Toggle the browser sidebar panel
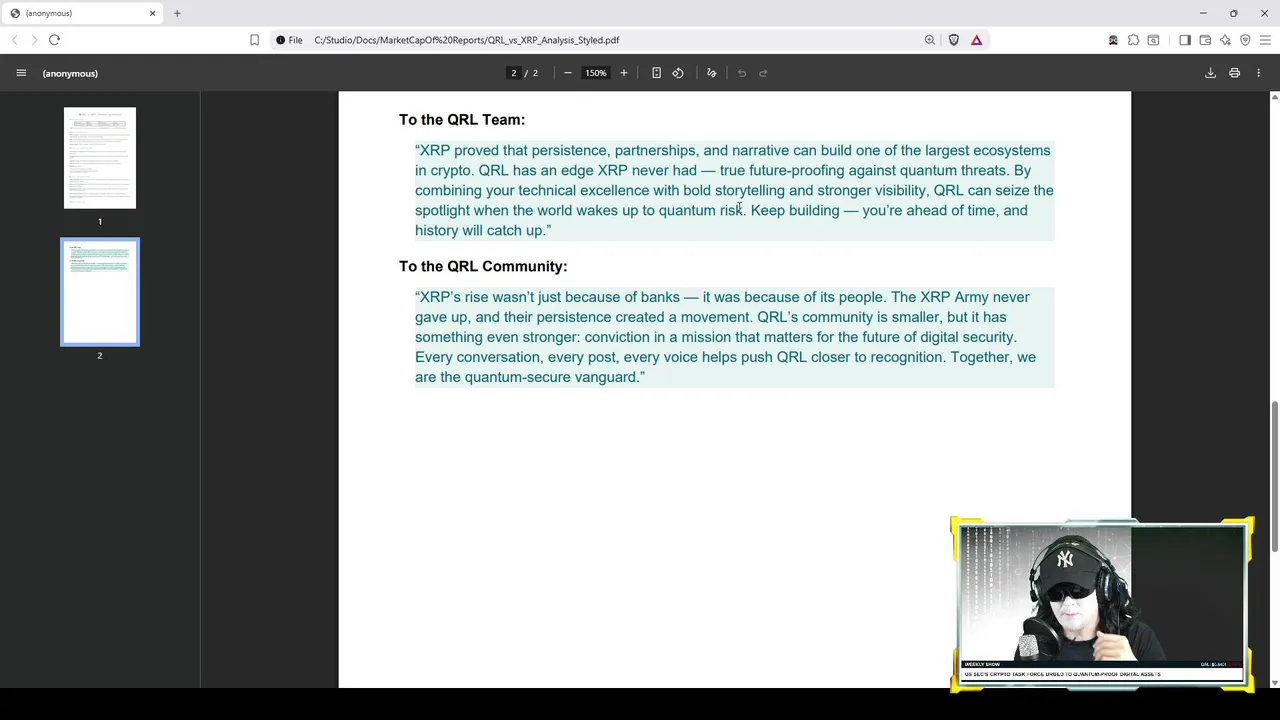Viewport: 1280px width, 720px height. point(1185,40)
